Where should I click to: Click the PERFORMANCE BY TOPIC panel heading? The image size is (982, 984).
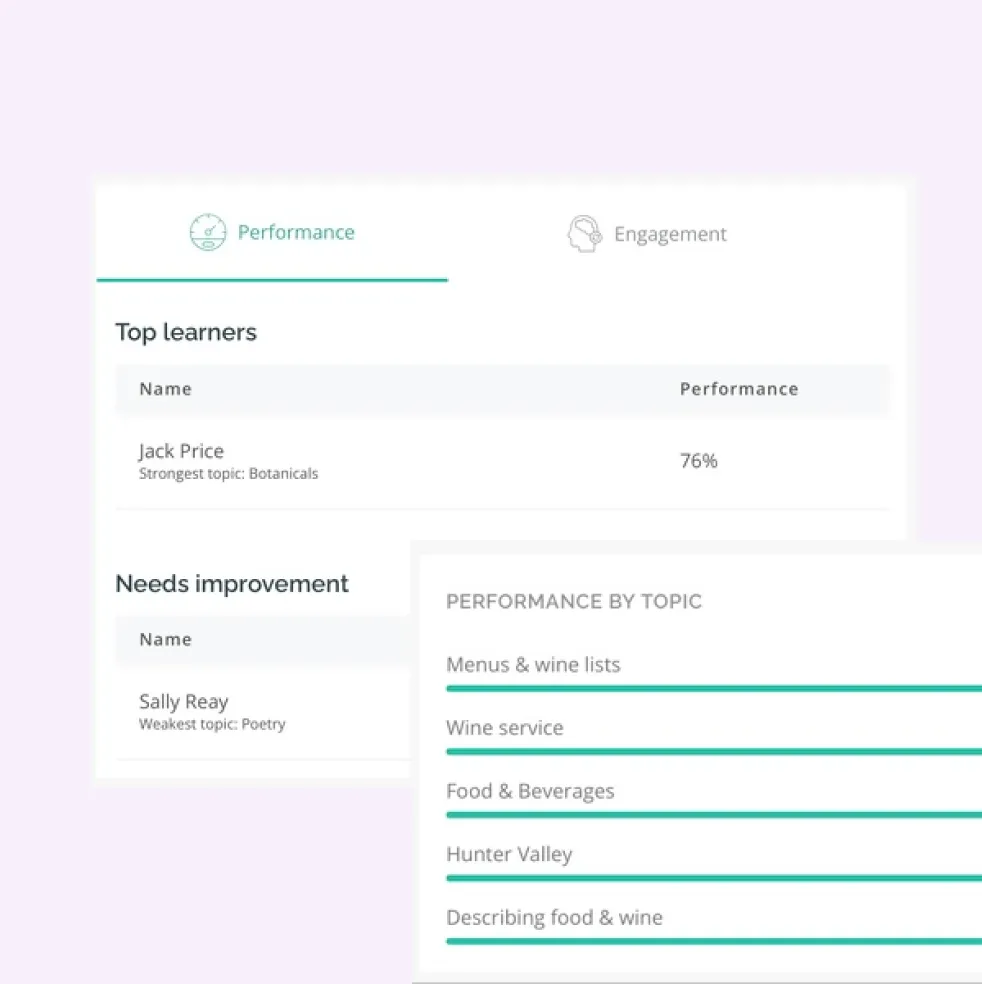pyautogui.click(x=574, y=601)
